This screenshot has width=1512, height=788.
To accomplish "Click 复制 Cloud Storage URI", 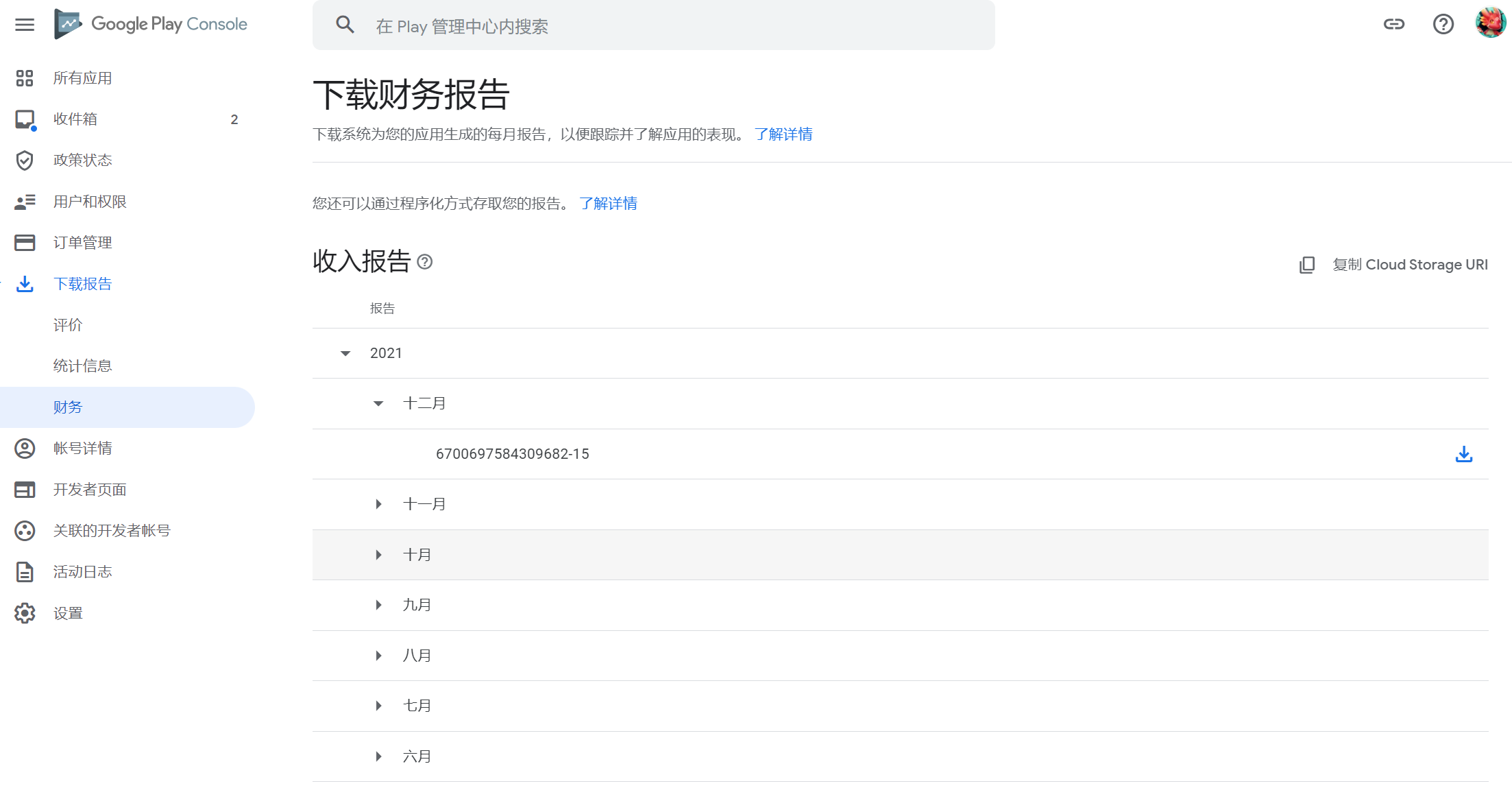I will click(1409, 265).
